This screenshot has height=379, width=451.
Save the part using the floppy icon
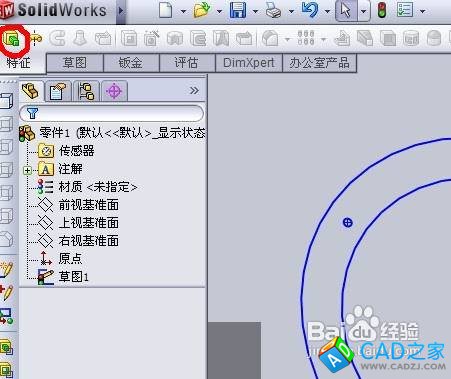[x=238, y=10]
